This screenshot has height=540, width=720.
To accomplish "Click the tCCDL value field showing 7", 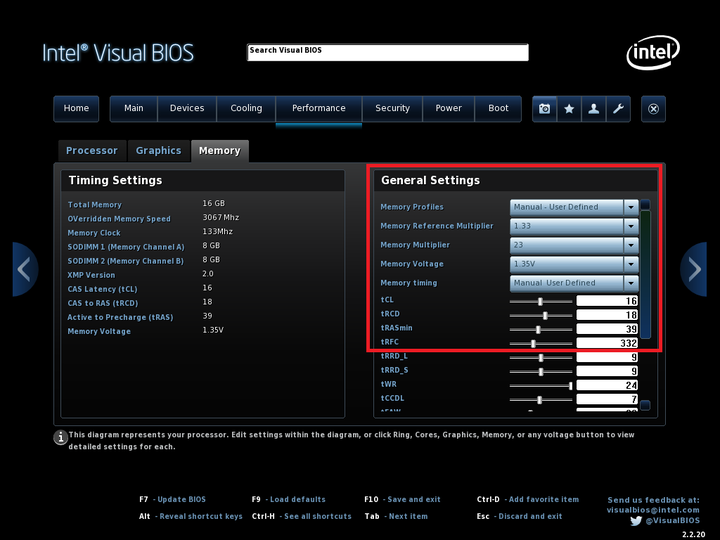I will 607,399.
